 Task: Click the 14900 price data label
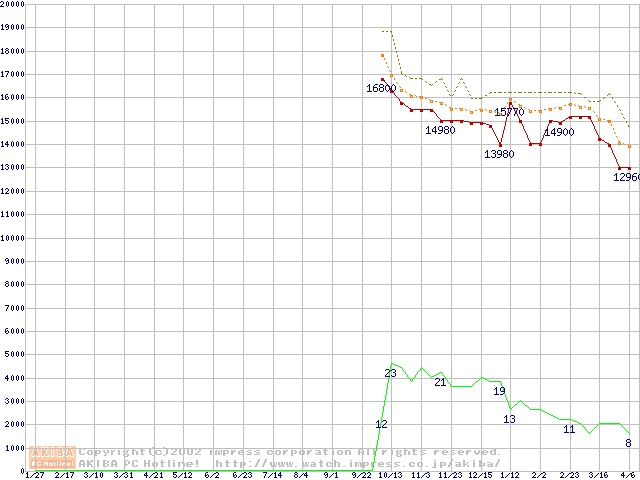coord(558,132)
